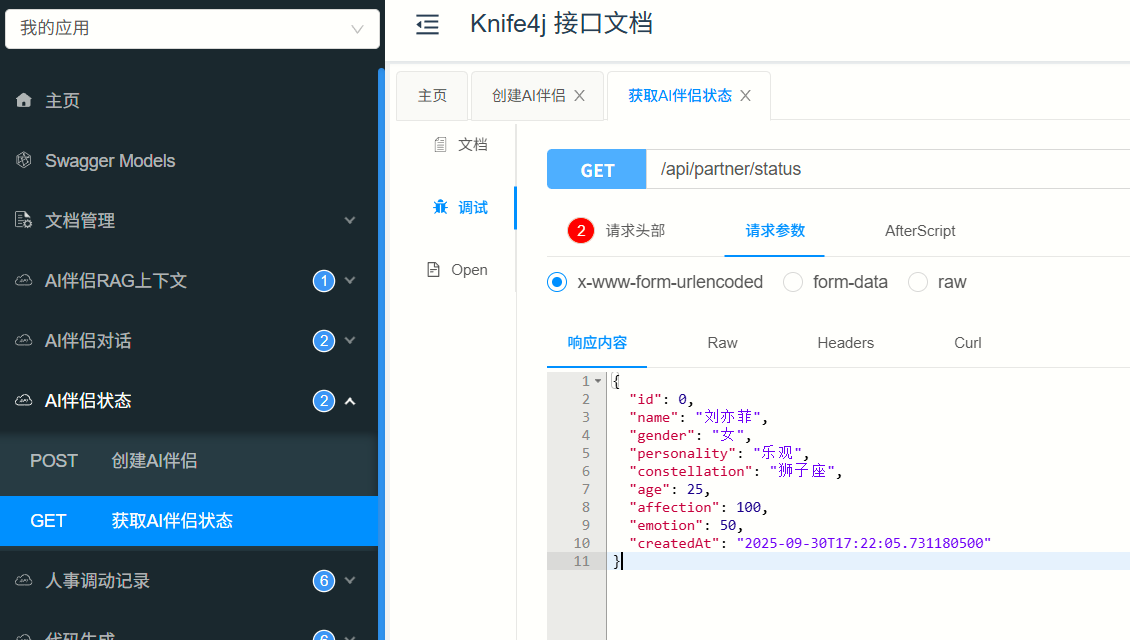
Task: Show the Curl response tab
Action: point(968,343)
